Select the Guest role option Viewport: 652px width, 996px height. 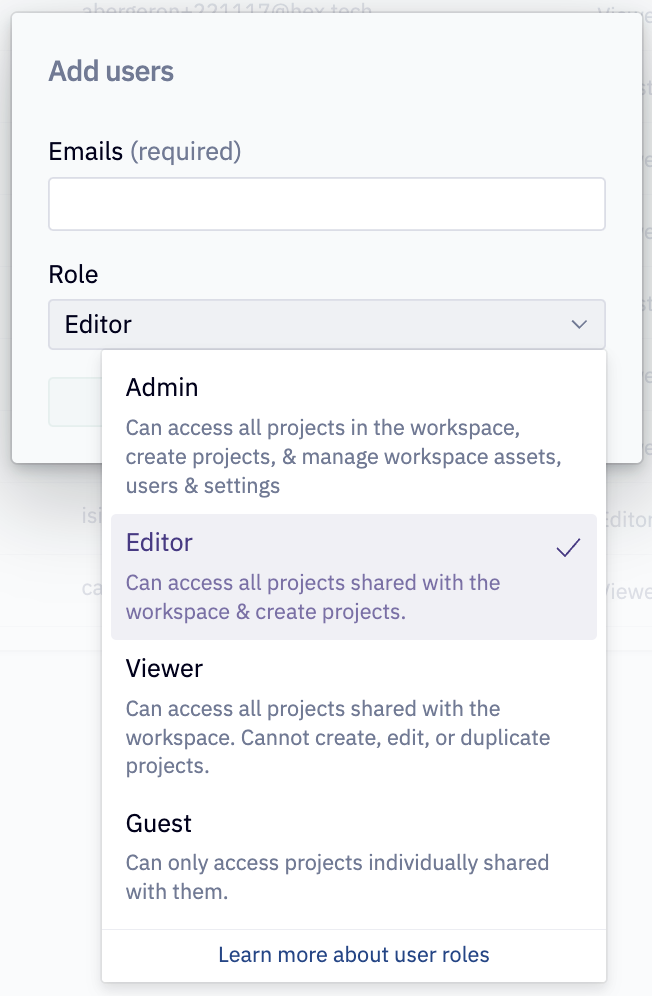pyautogui.click(x=353, y=858)
